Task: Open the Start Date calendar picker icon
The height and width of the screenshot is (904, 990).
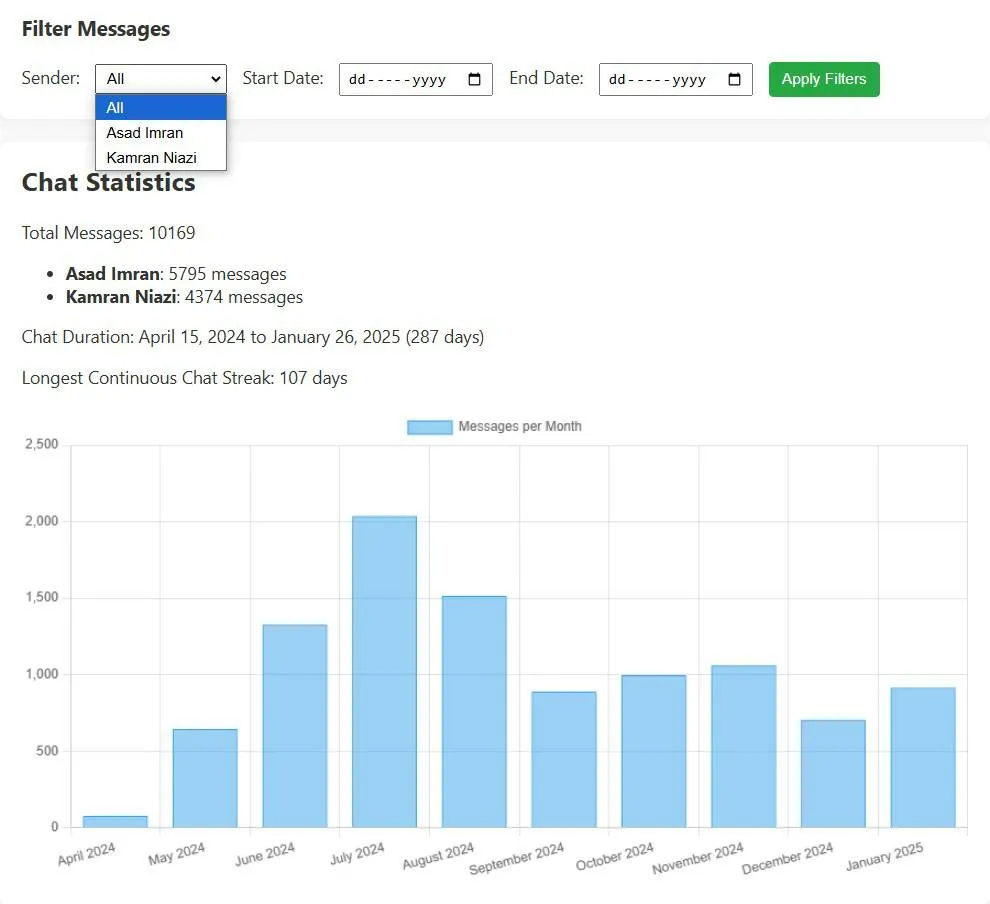Action: tap(475, 80)
